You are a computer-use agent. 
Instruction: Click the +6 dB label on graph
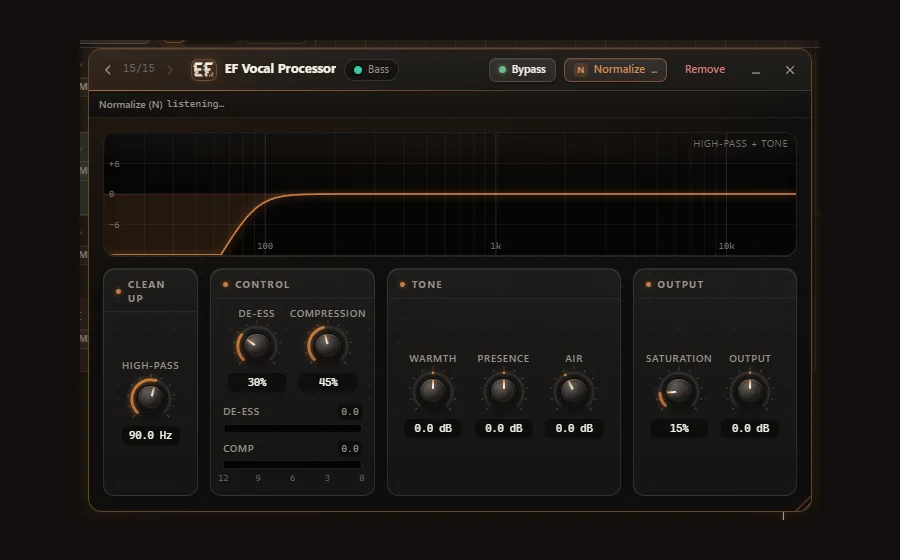114,164
